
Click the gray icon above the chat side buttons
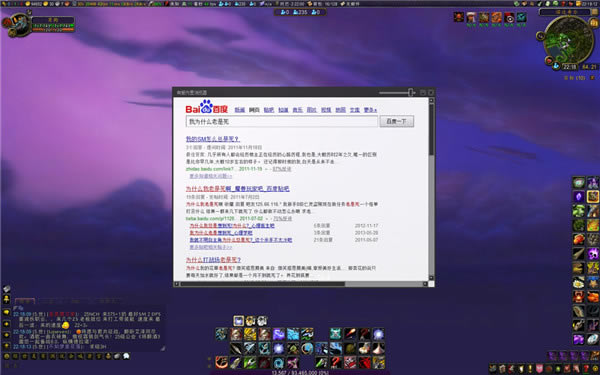[7, 289]
